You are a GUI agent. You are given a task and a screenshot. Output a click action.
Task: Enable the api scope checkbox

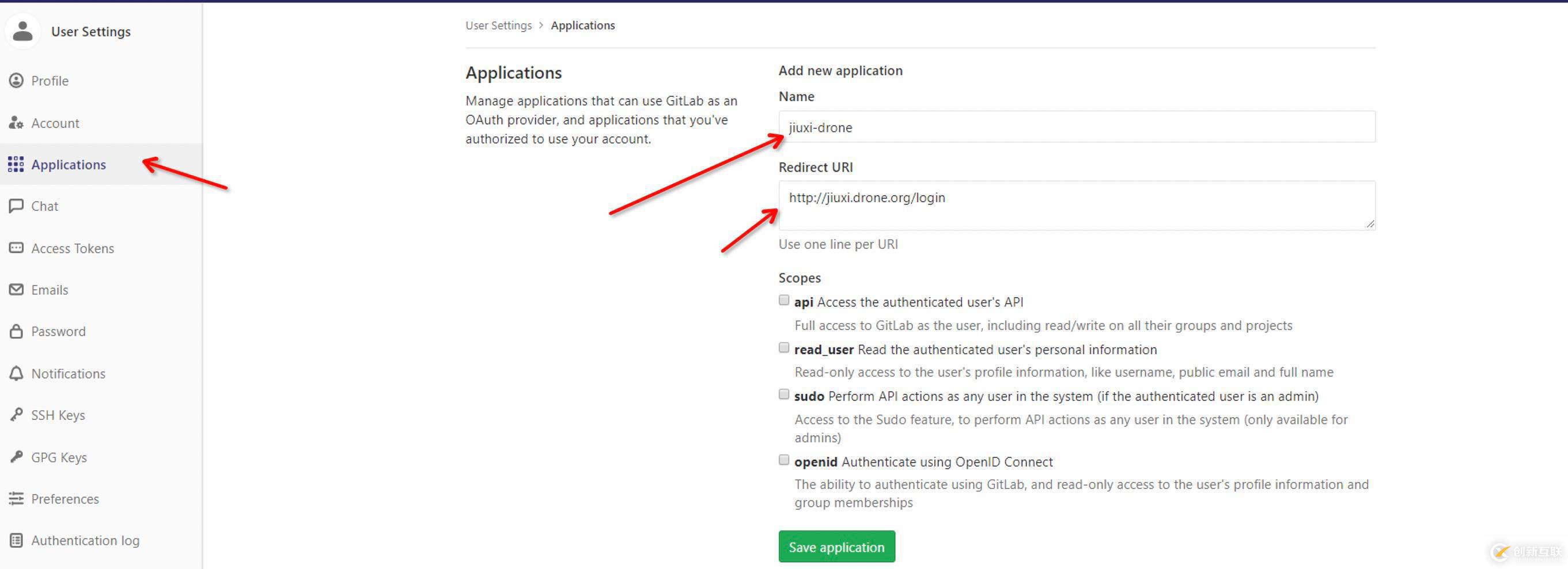click(x=784, y=301)
